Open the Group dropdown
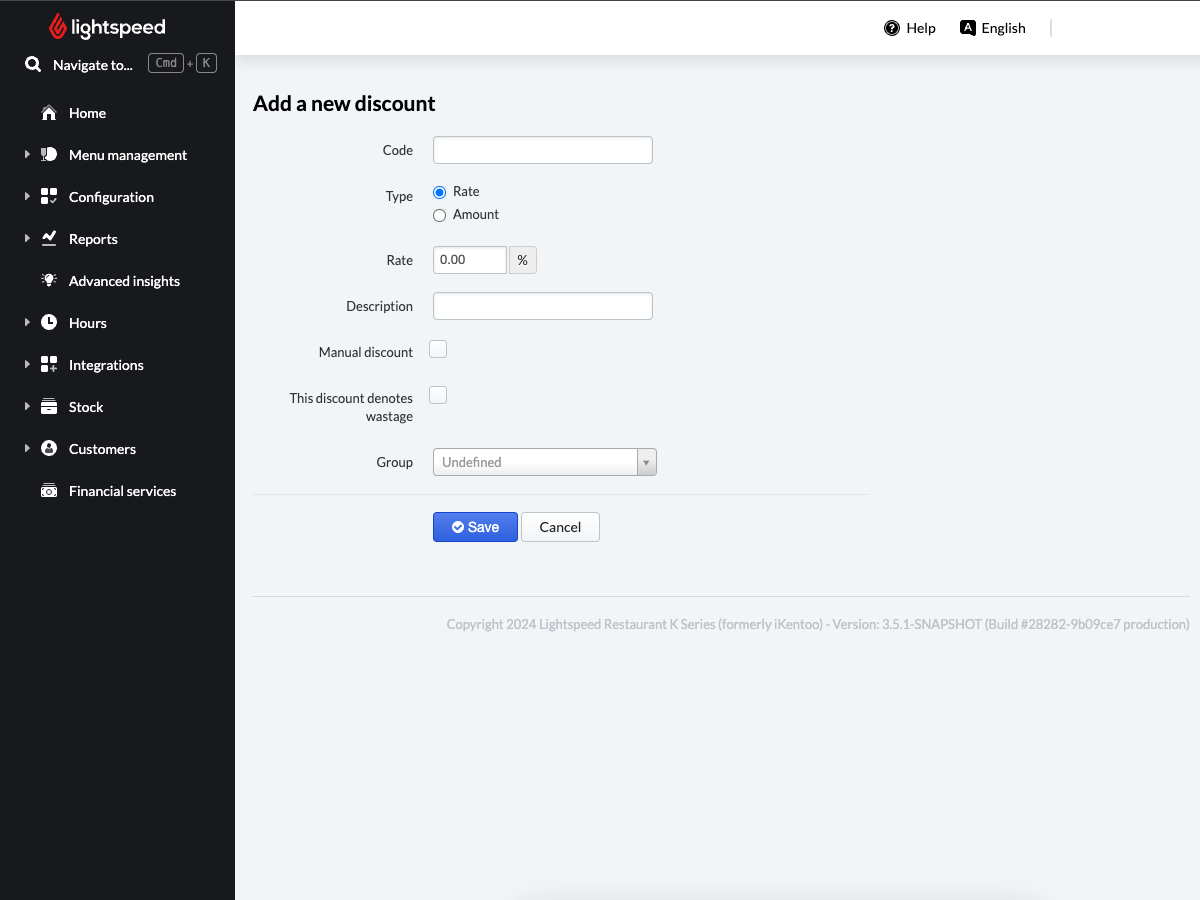 [544, 462]
